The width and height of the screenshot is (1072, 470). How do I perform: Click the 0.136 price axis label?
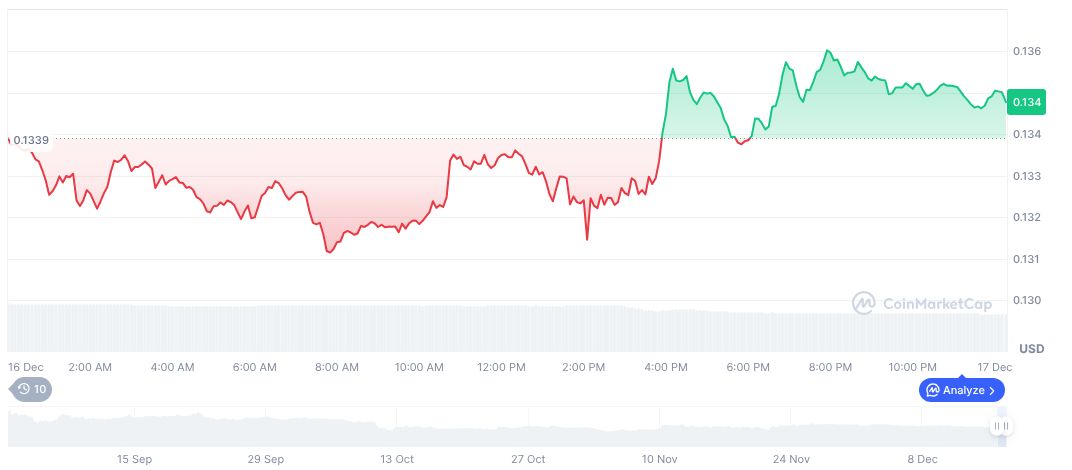(1027, 51)
